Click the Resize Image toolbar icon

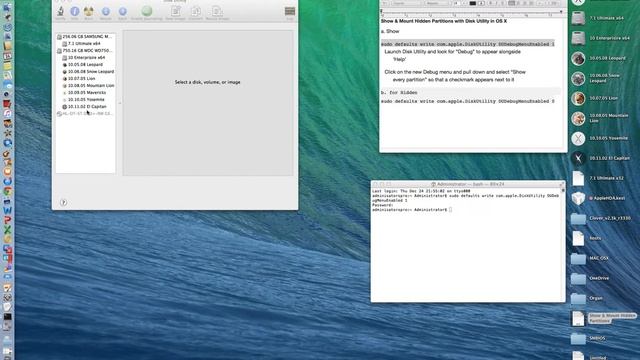[217, 11]
